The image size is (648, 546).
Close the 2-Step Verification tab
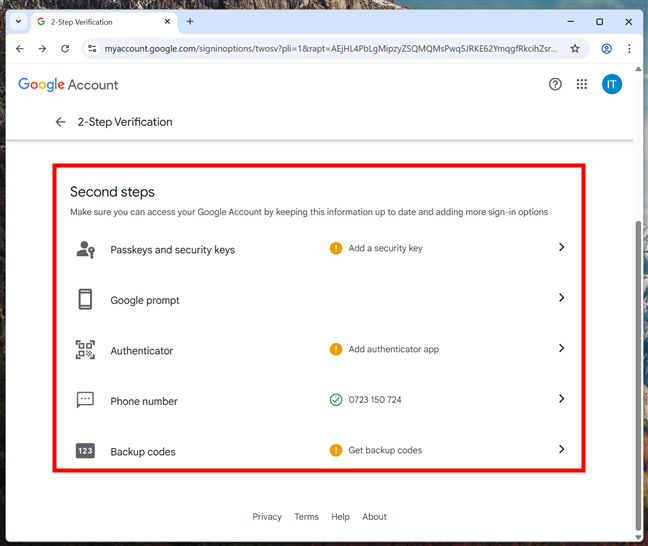[167, 21]
